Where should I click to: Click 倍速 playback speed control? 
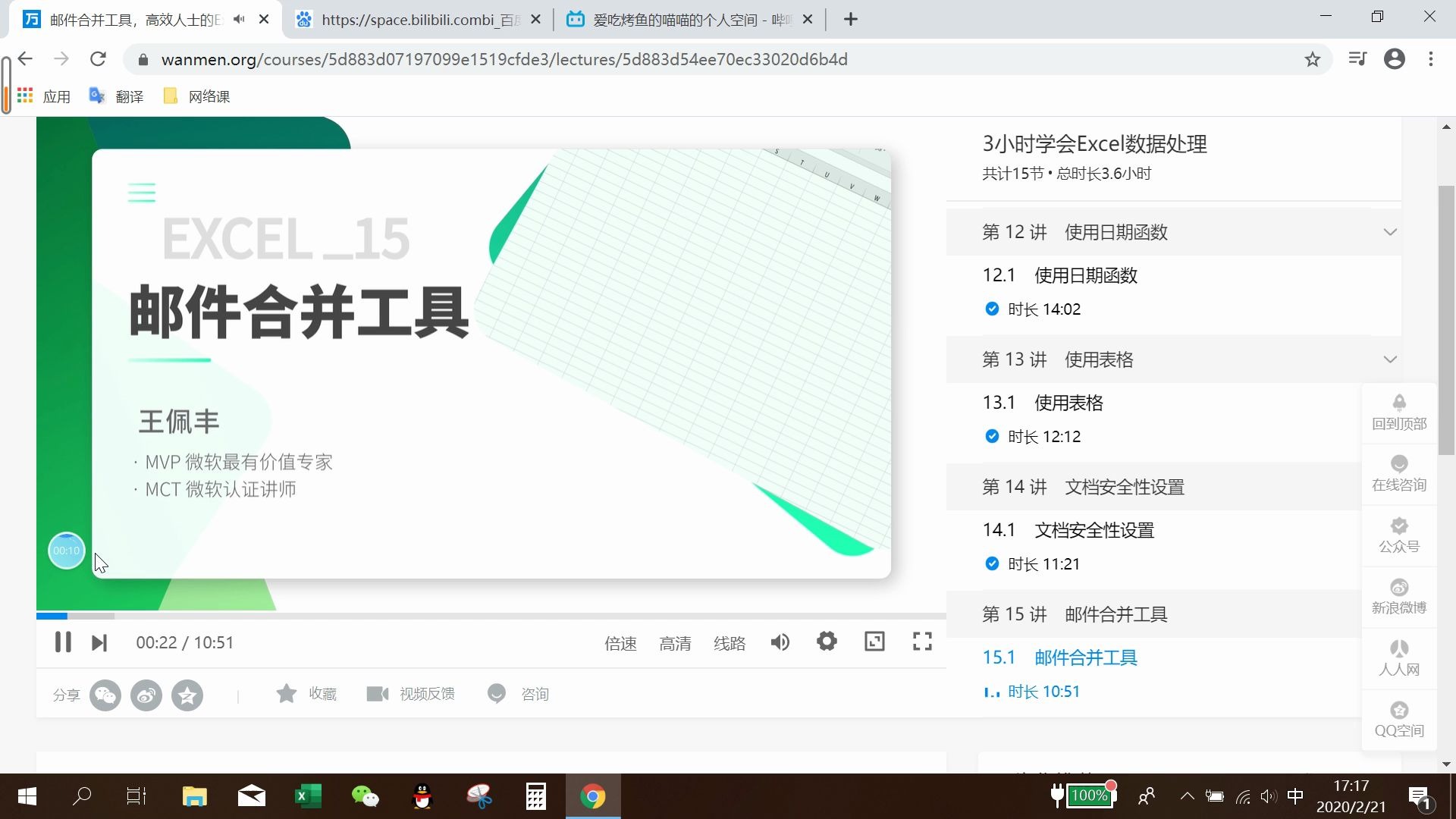tap(620, 642)
